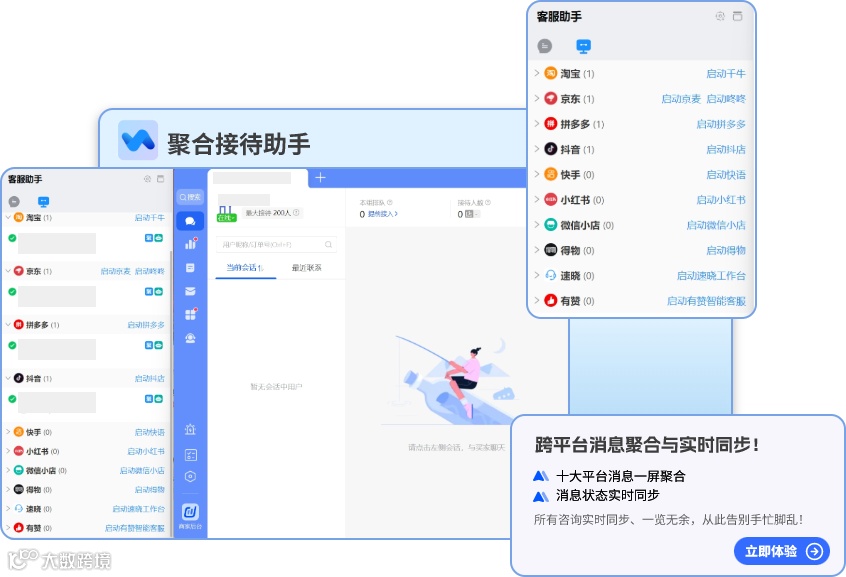Open document notes icon in blue sidebar
The image size is (846, 577).
pyautogui.click(x=190, y=268)
